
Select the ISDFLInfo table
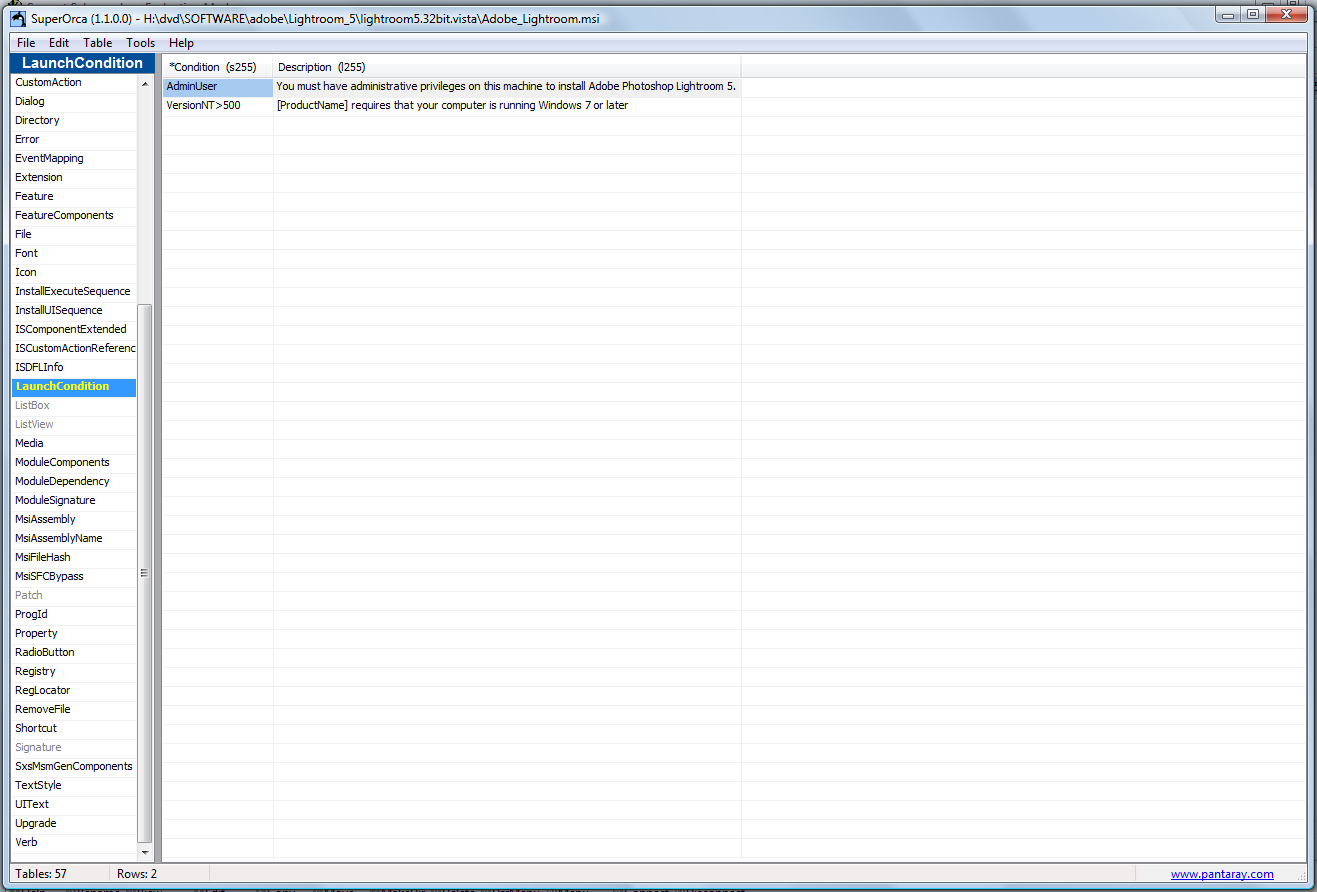tap(74, 367)
